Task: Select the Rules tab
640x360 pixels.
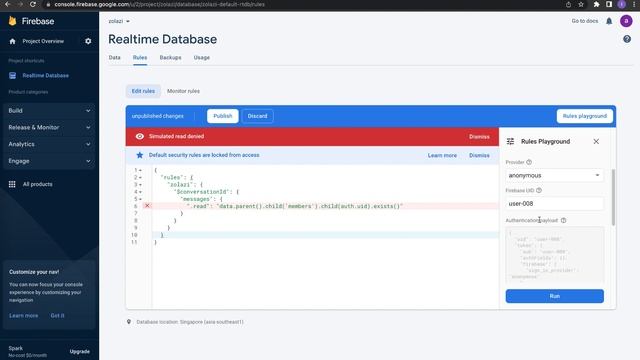Action: [x=140, y=58]
